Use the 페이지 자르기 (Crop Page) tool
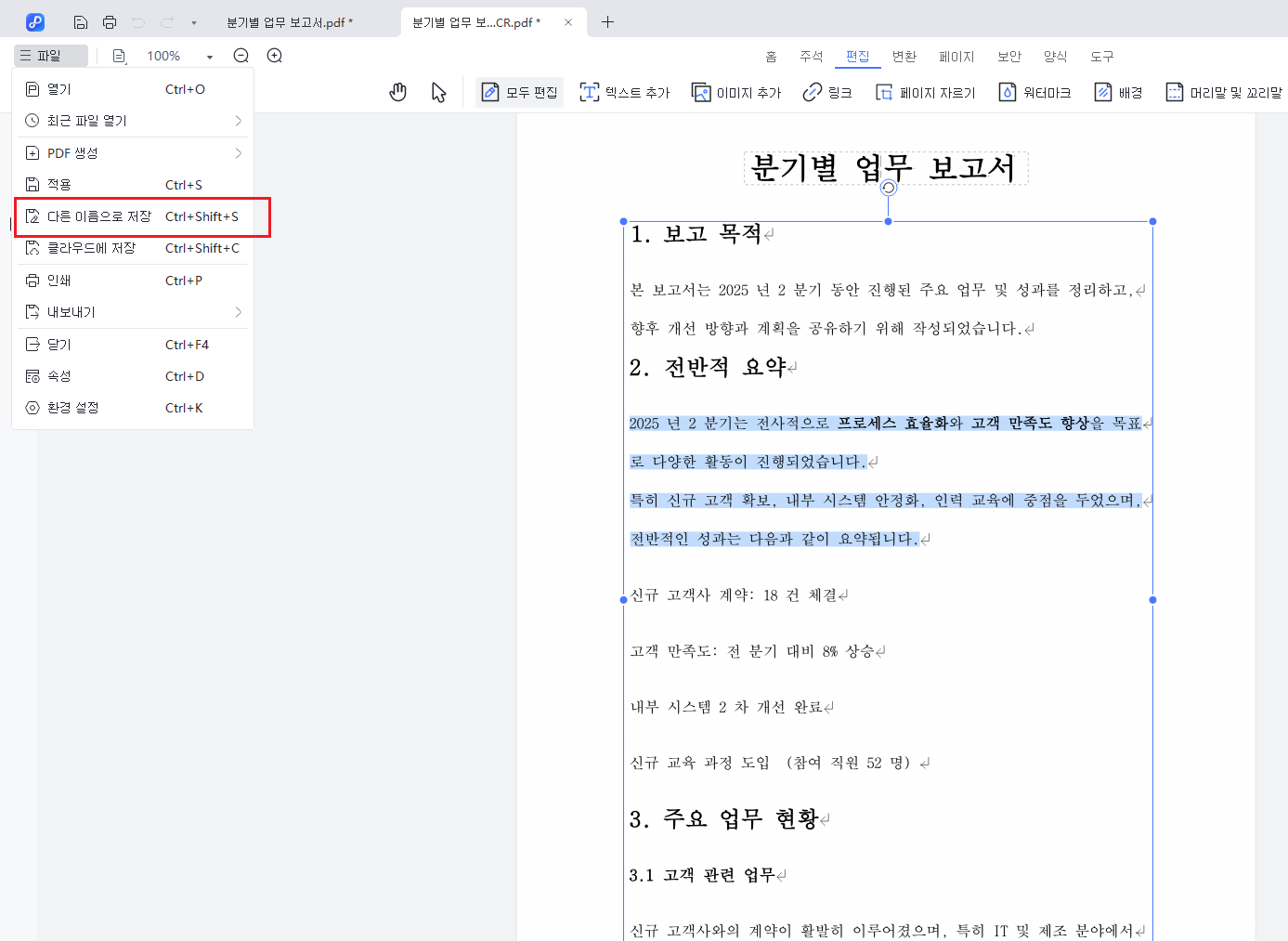Image resolution: width=1288 pixels, height=941 pixels. tap(925, 92)
